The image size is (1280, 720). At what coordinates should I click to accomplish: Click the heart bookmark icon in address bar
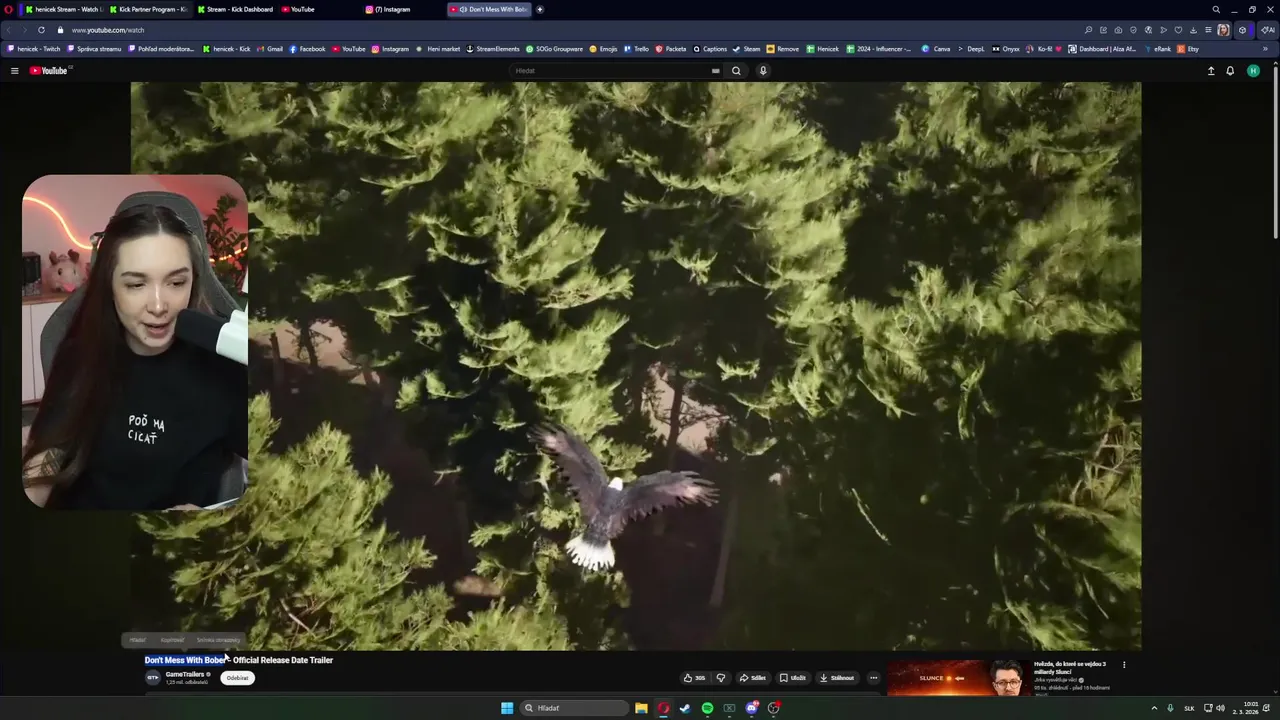pos(1178,30)
